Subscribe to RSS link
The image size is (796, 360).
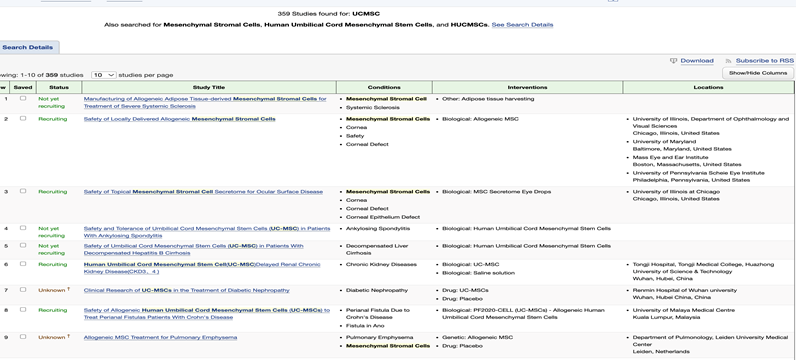pyautogui.click(x=765, y=61)
